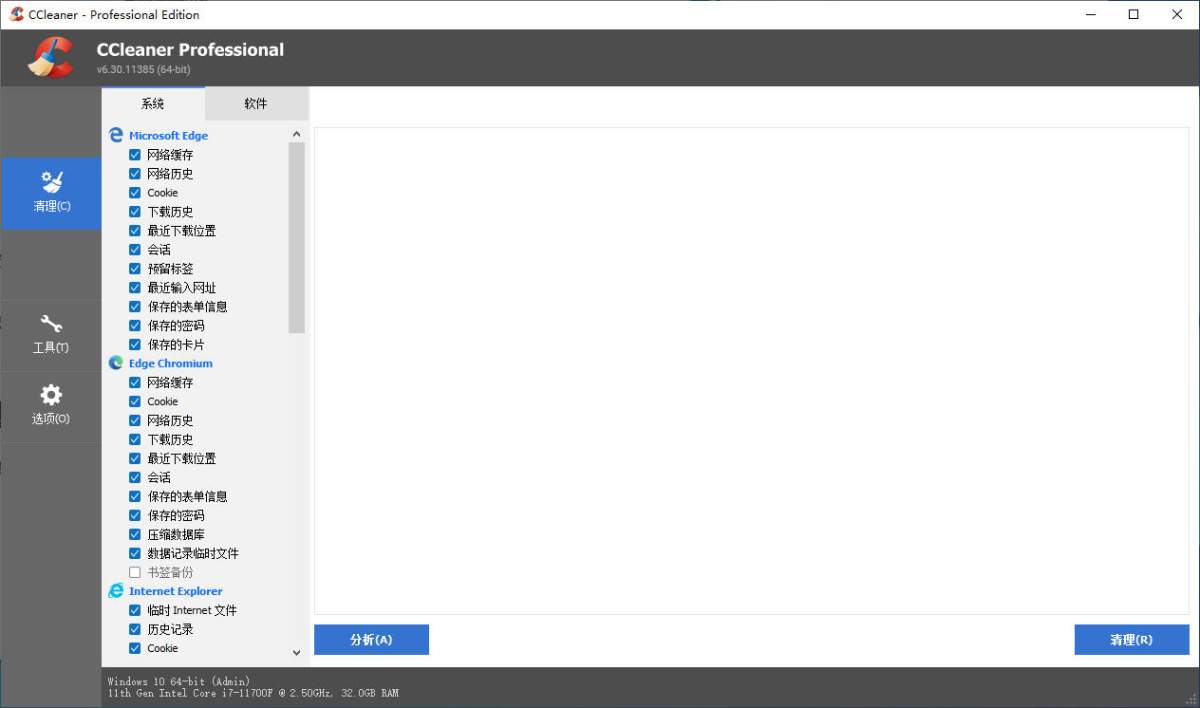Click the Microsoft Edge legacy icon
The width and height of the screenshot is (1200, 708).
pyautogui.click(x=116, y=135)
